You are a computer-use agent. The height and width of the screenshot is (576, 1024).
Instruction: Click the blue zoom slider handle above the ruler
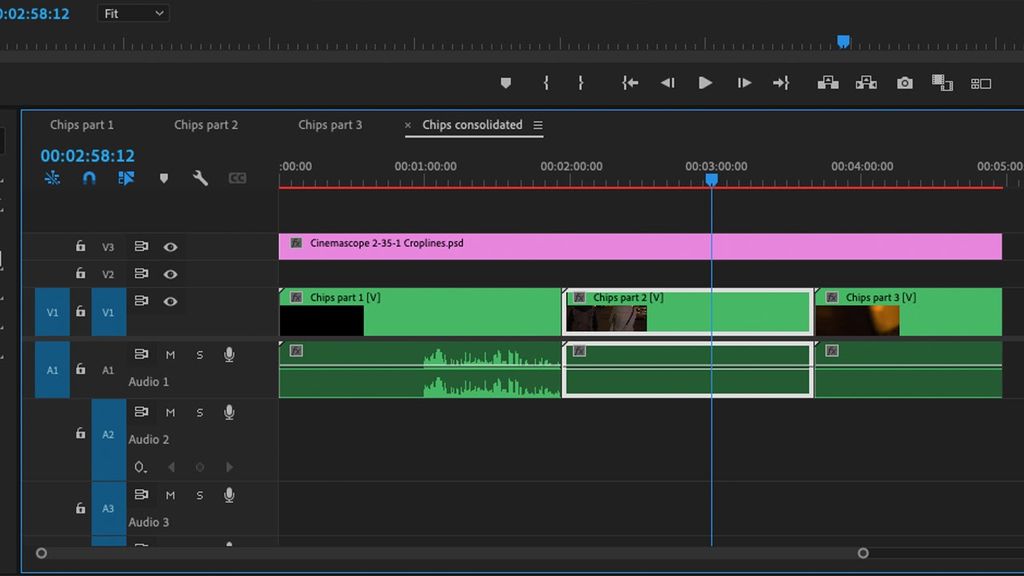[x=843, y=40]
